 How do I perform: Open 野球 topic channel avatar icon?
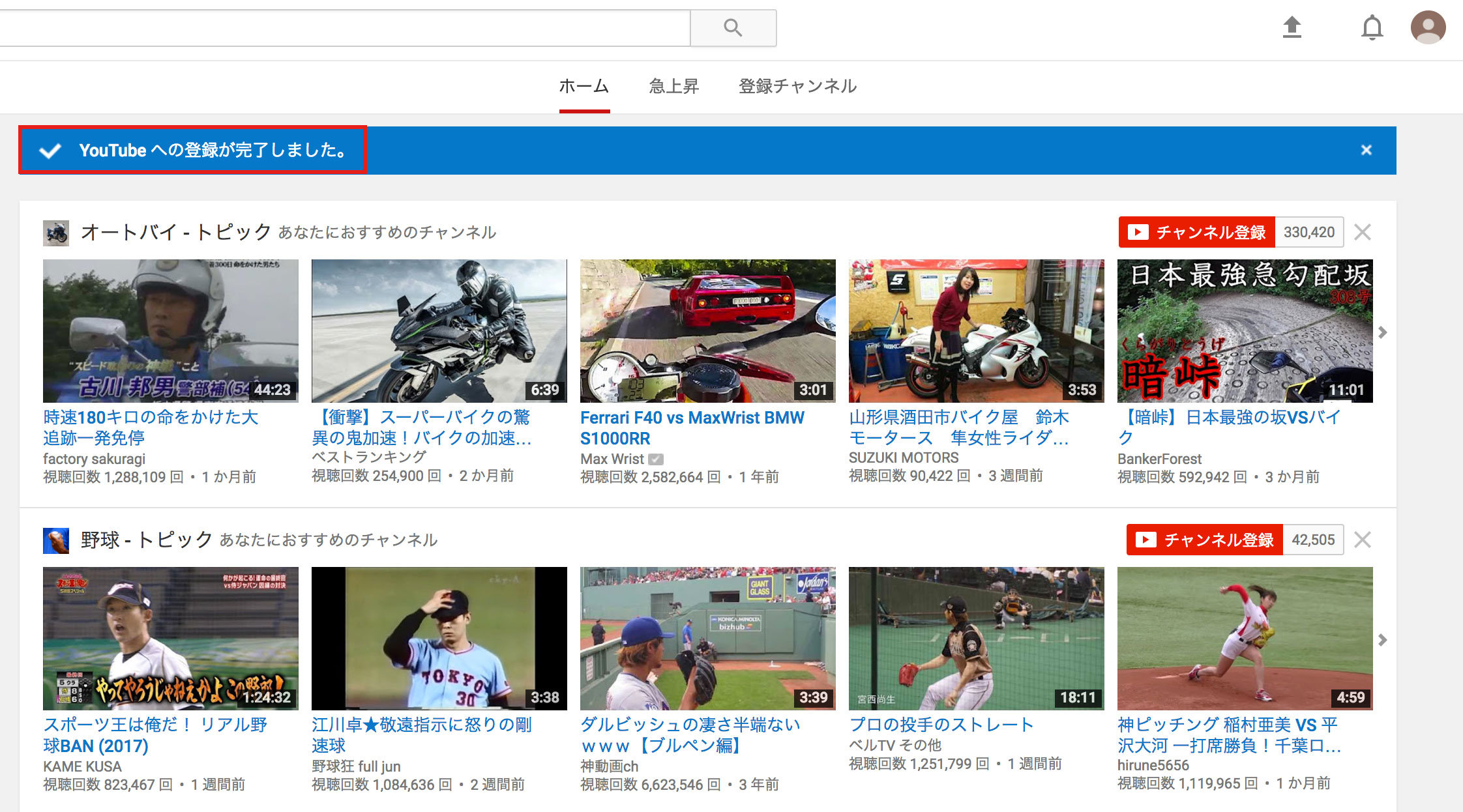point(56,540)
